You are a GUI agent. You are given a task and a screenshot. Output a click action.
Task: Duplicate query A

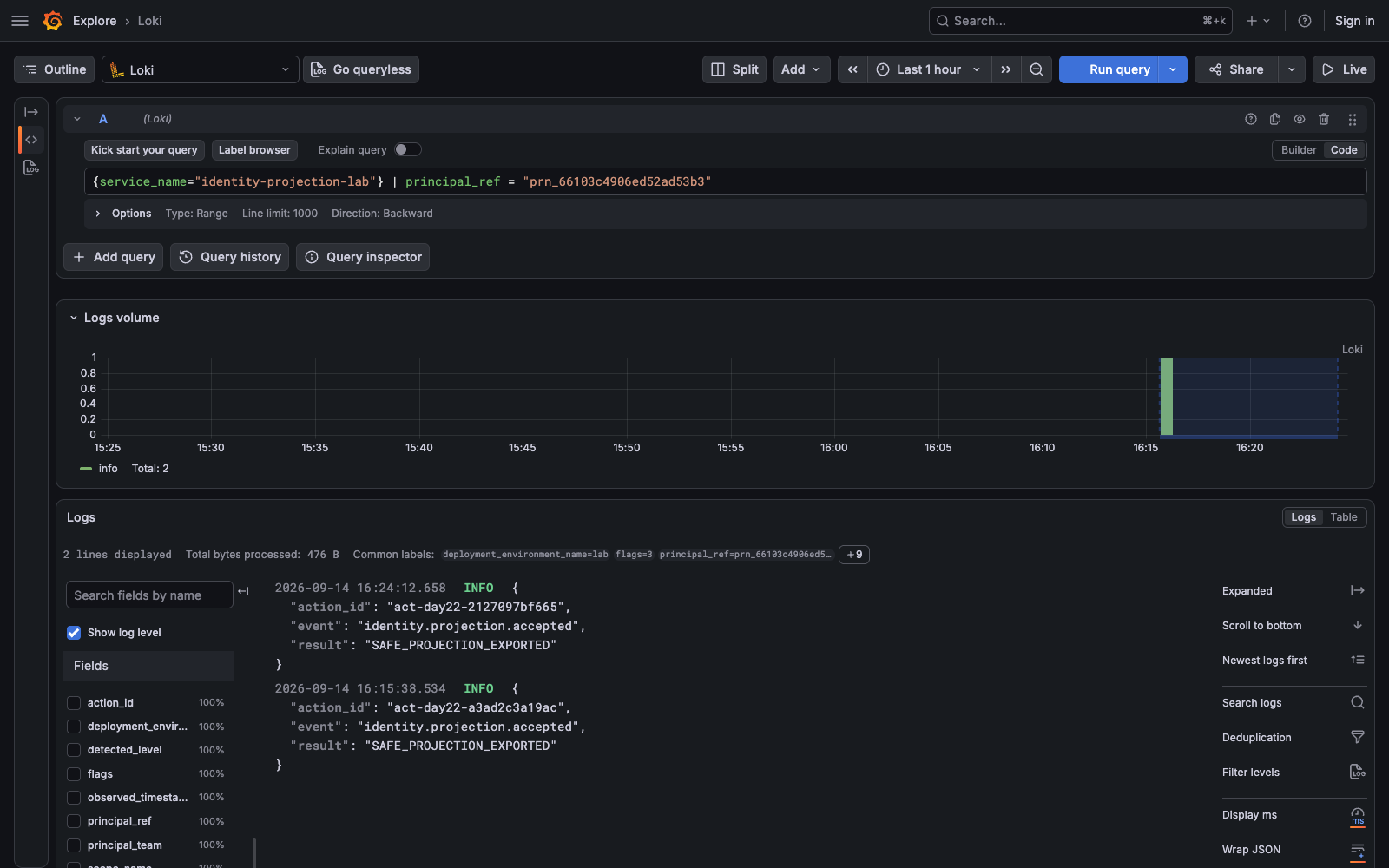1275,119
